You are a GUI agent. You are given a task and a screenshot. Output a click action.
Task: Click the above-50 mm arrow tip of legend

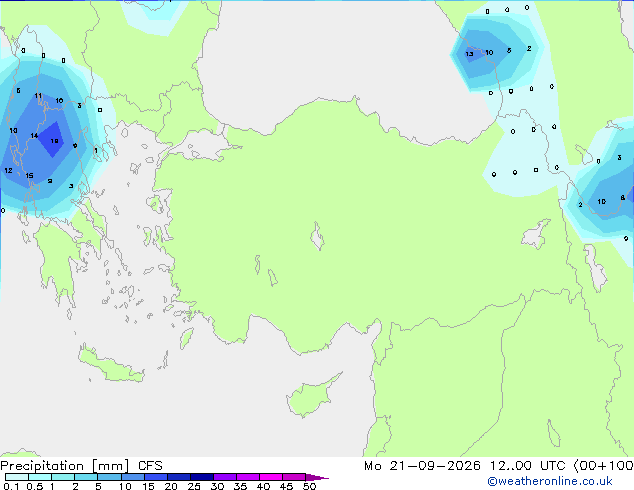tap(317, 477)
